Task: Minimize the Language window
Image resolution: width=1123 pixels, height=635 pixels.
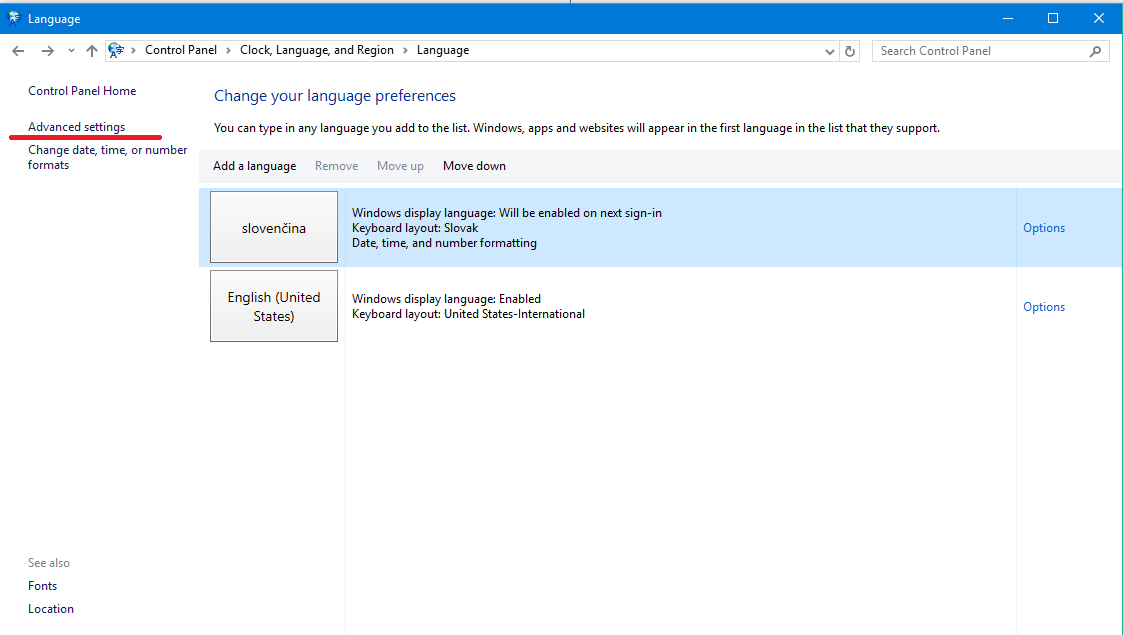Action: click(x=1008, y=18)
